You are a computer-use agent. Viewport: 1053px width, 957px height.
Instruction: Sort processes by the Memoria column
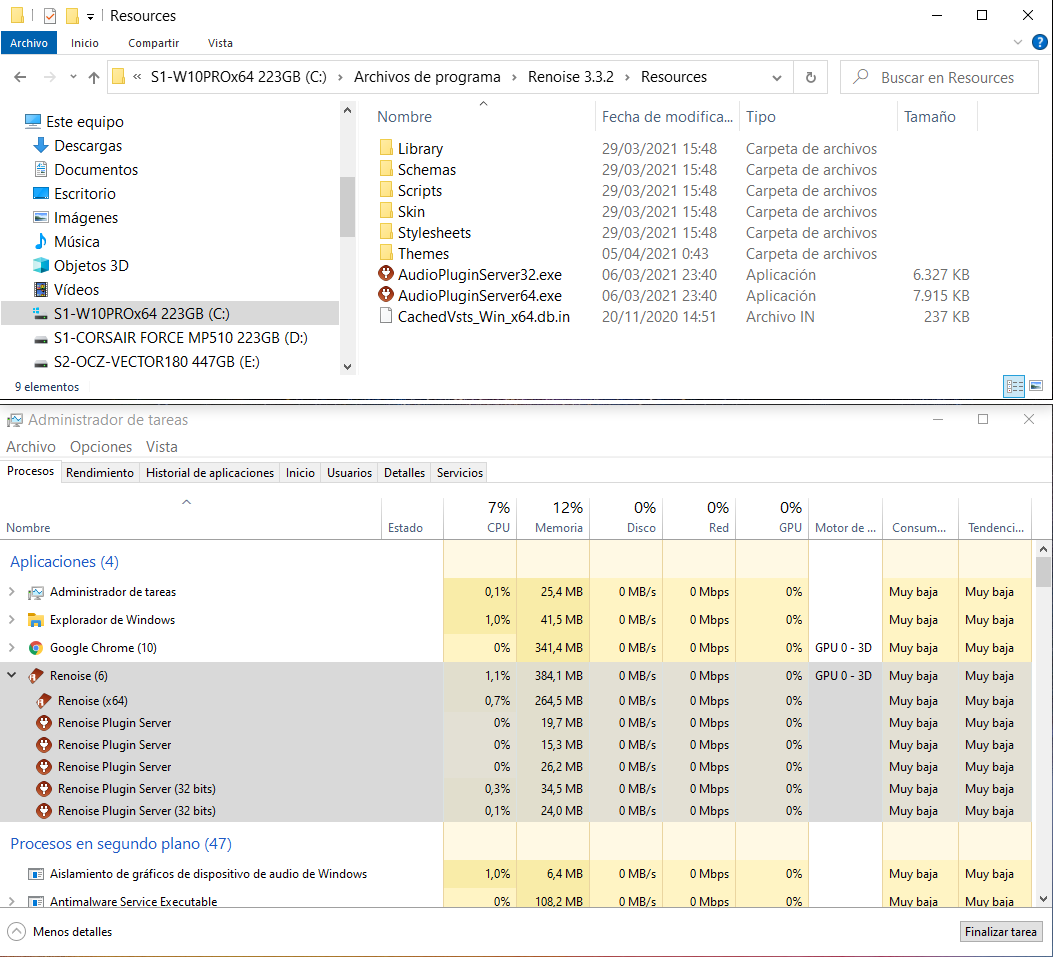(x=553, y=518)
